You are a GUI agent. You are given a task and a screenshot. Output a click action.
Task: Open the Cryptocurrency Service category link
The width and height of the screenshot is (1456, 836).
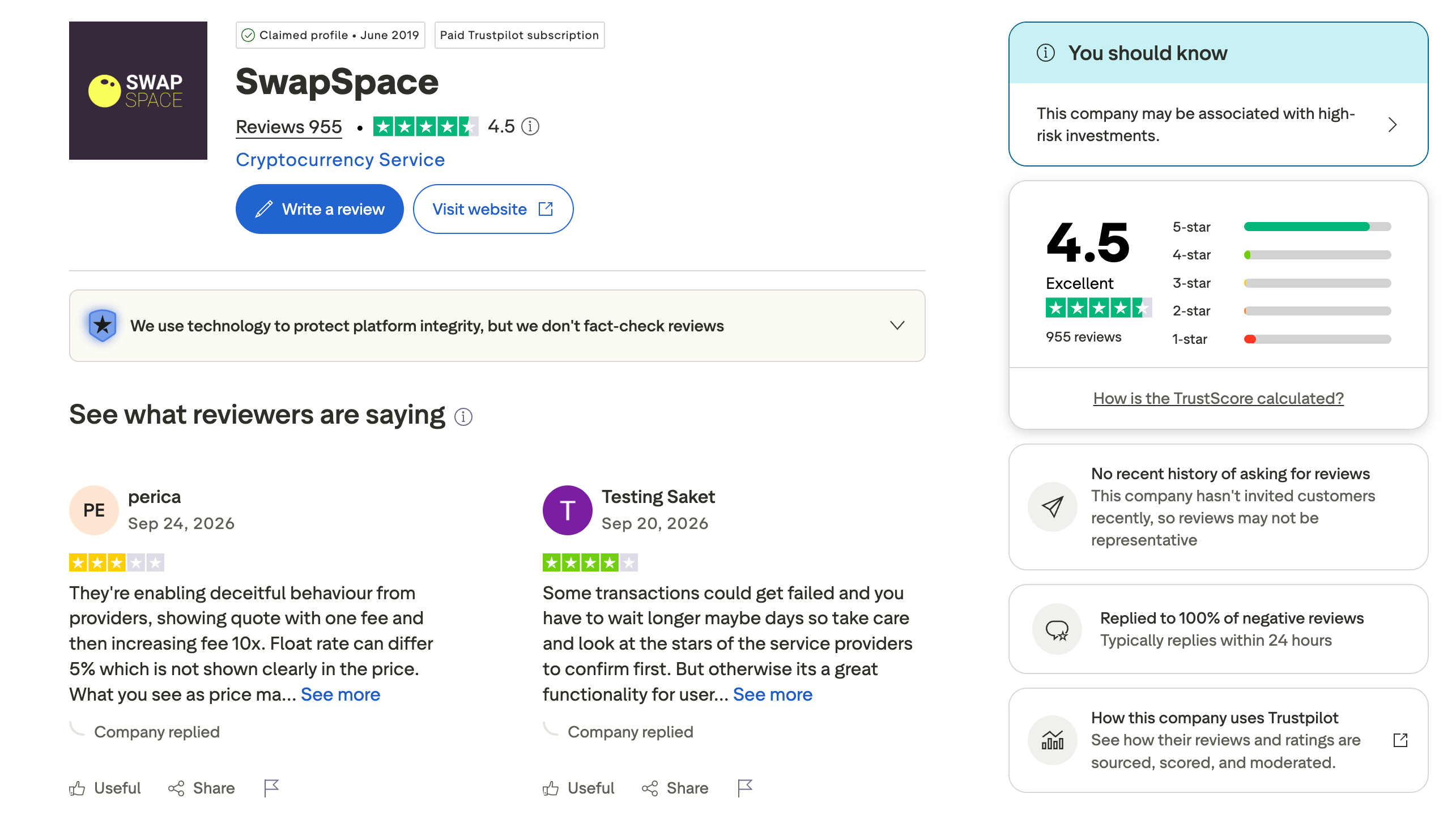pyautogui.click(x=340, y=159)
